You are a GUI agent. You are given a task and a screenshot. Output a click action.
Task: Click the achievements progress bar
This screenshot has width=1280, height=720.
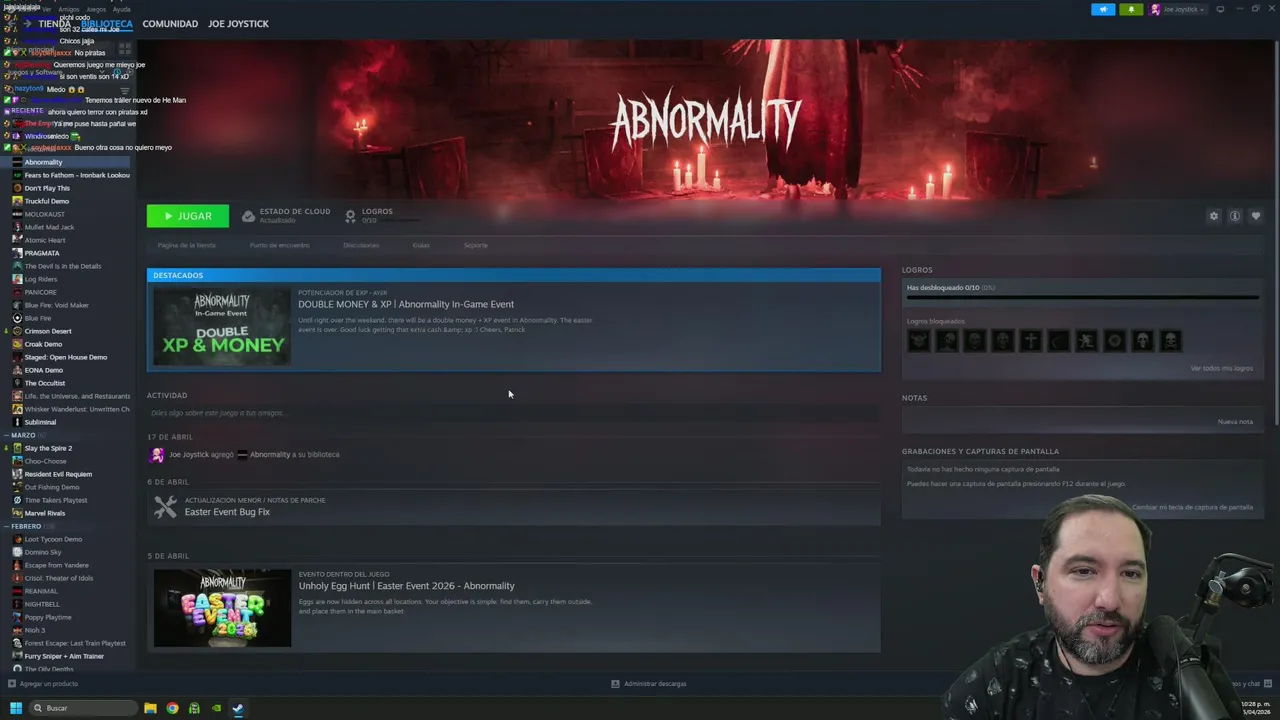point(1082,297)
